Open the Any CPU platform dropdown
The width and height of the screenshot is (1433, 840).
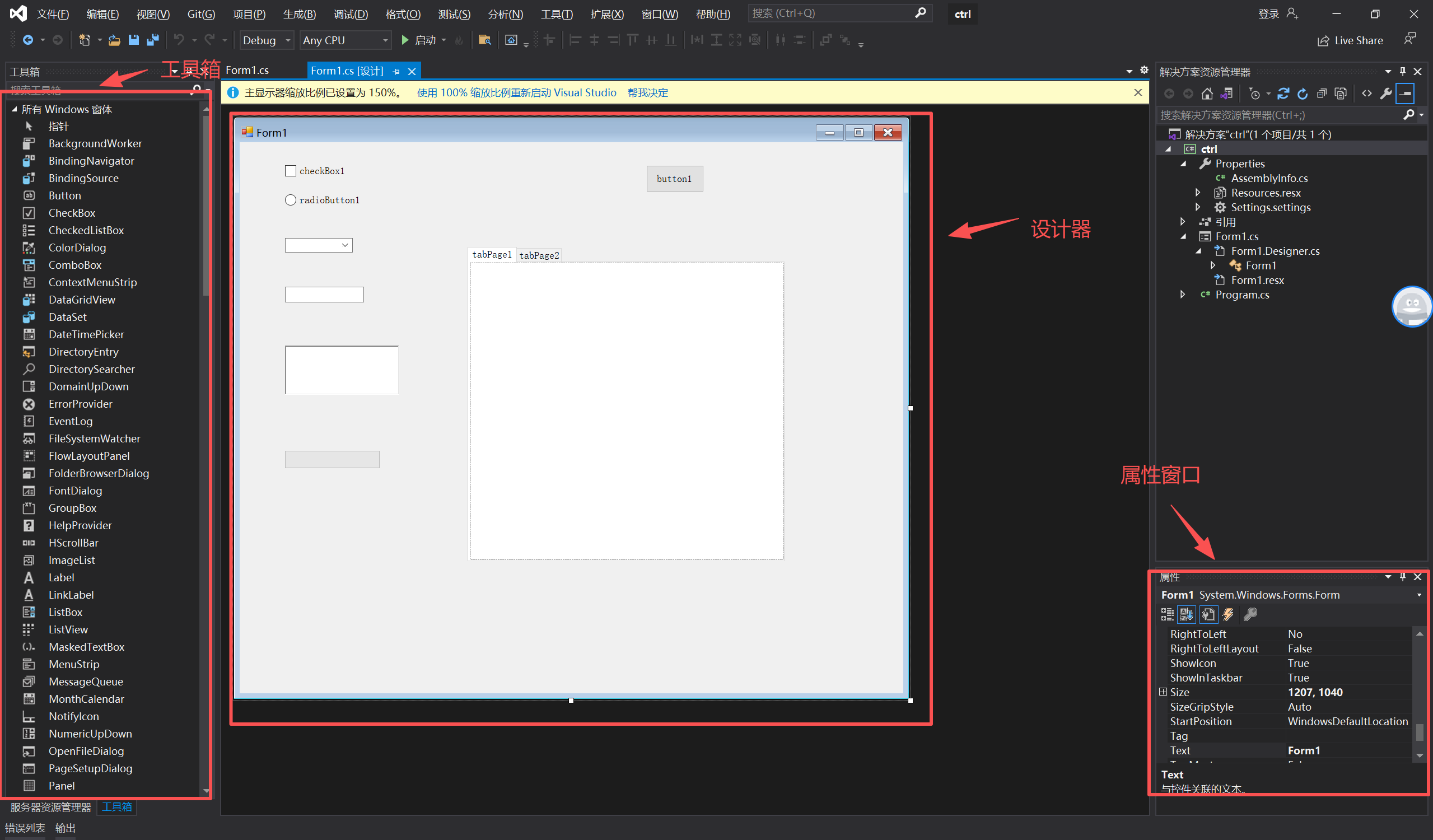tap(385, 40)
